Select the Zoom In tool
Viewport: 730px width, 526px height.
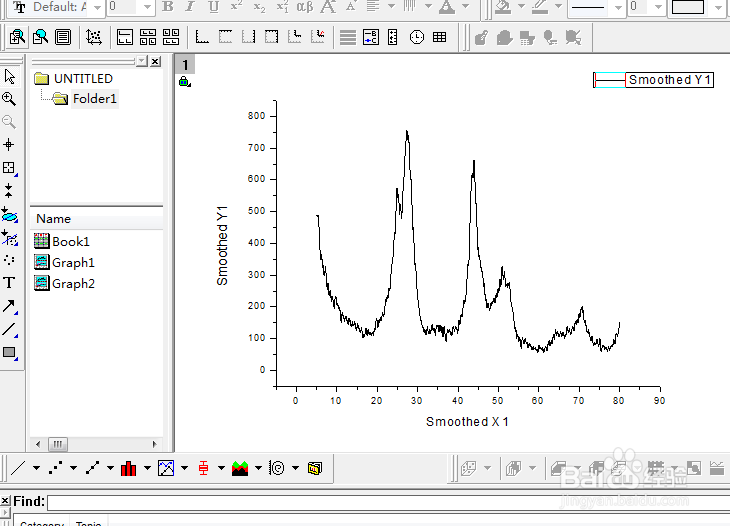click(x=9, y=99)
